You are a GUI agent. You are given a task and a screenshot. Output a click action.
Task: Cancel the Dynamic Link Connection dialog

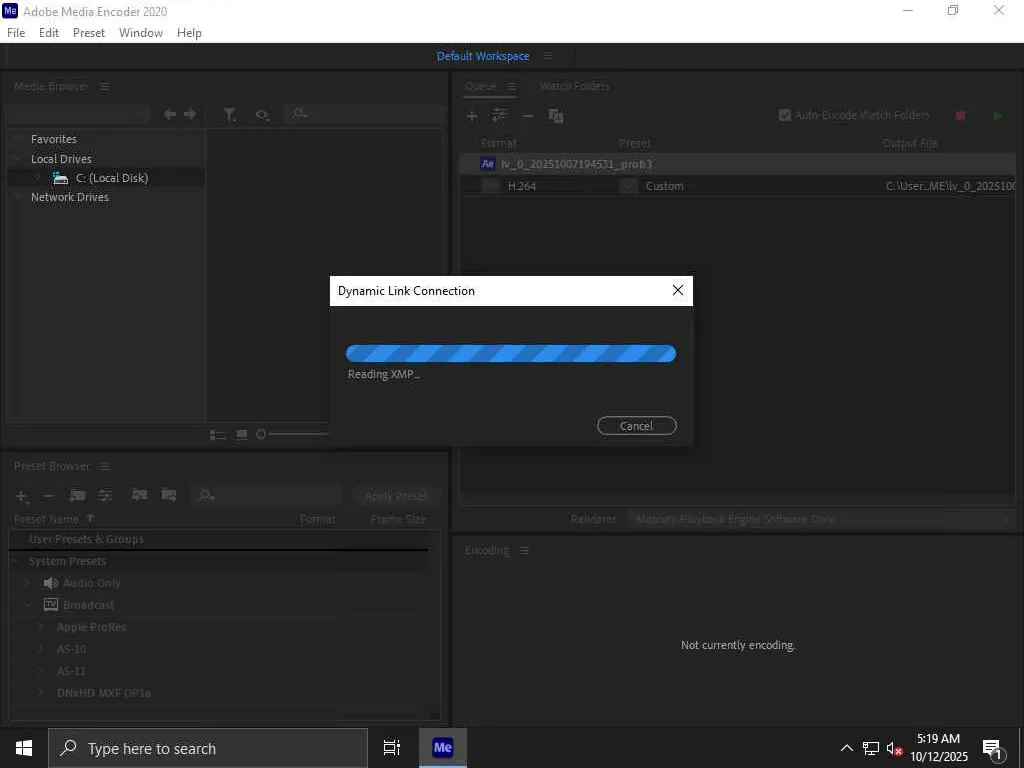(x=636, y=426)
